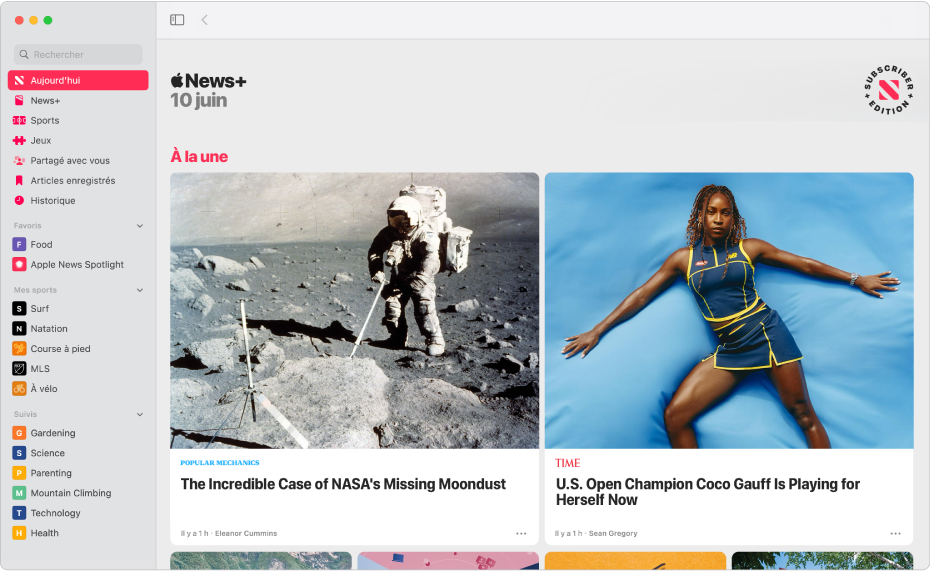Open the Sports section label

point(45,121)
